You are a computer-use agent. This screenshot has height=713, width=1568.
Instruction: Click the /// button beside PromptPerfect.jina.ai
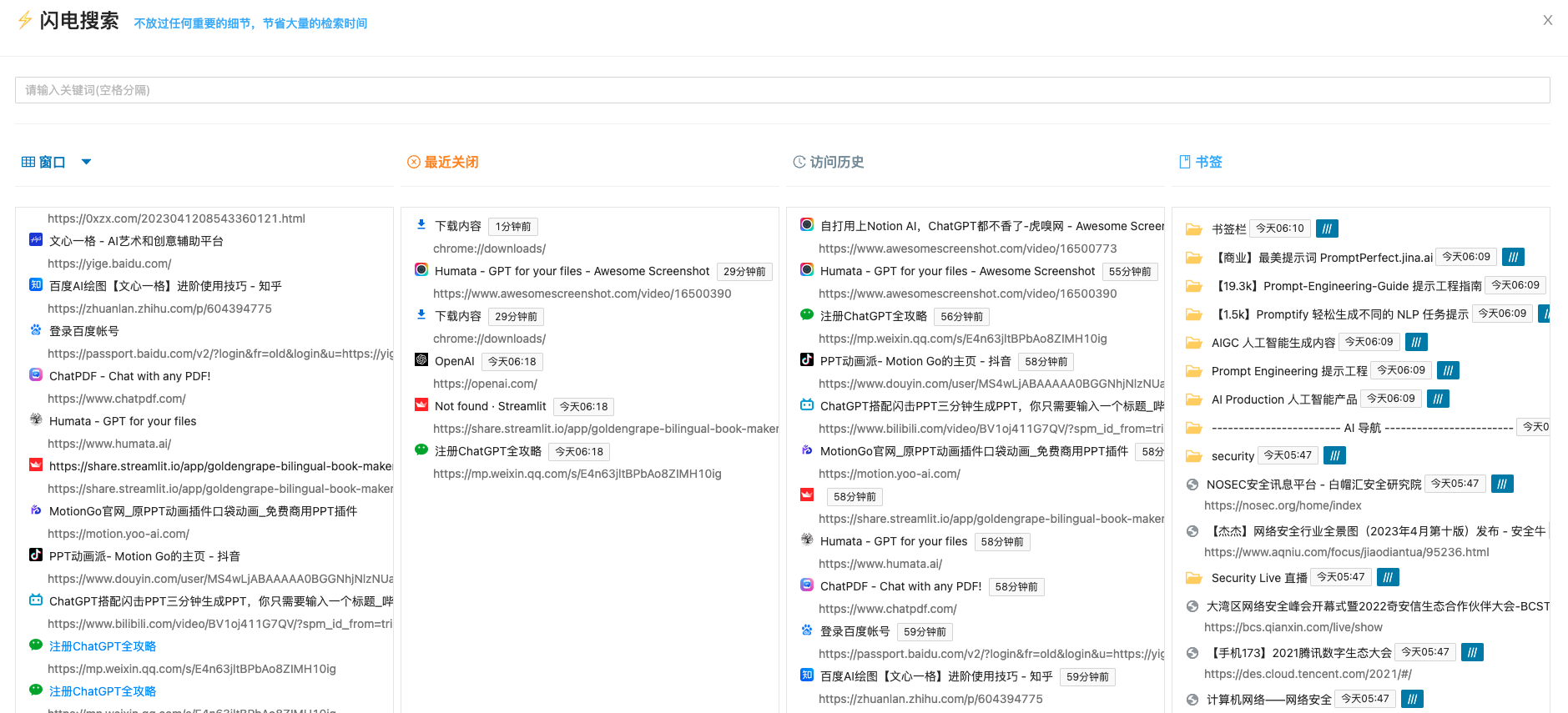1513,257
